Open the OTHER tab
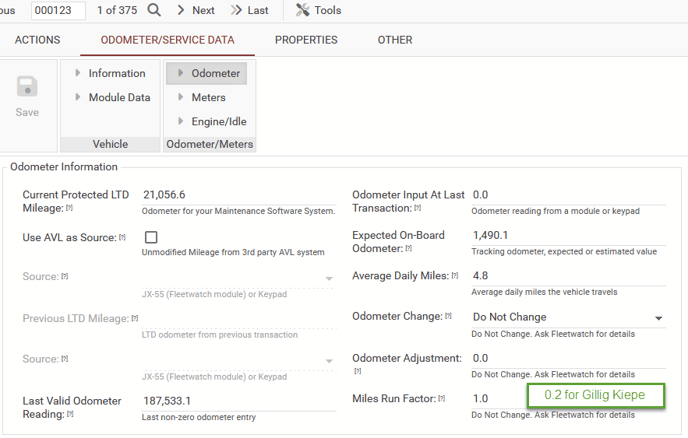Viewport: 688px width, 438px height. [x=395, y=40]
